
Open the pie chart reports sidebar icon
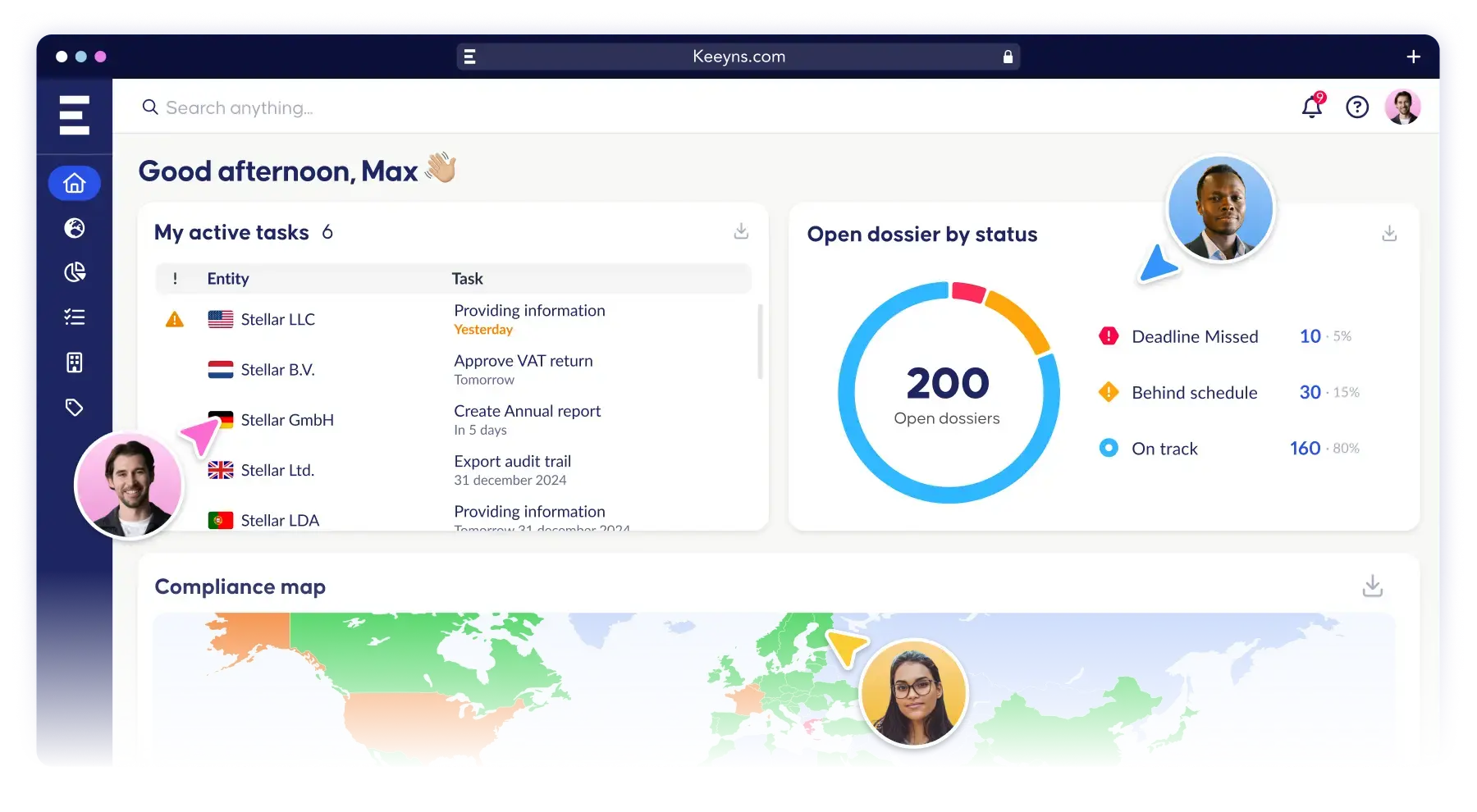[x=75, y=272]
